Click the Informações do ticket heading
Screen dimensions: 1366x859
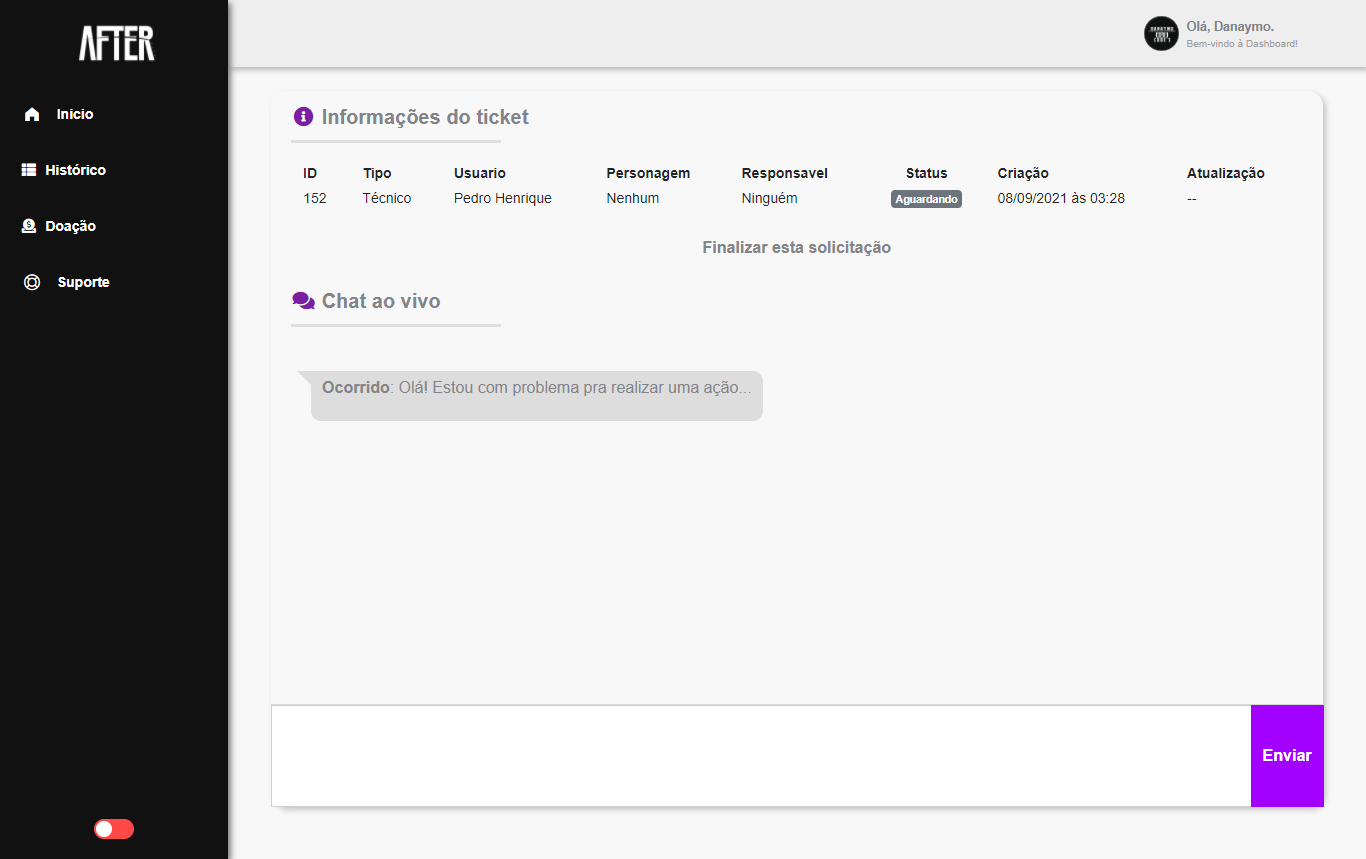tap(424, 117)
